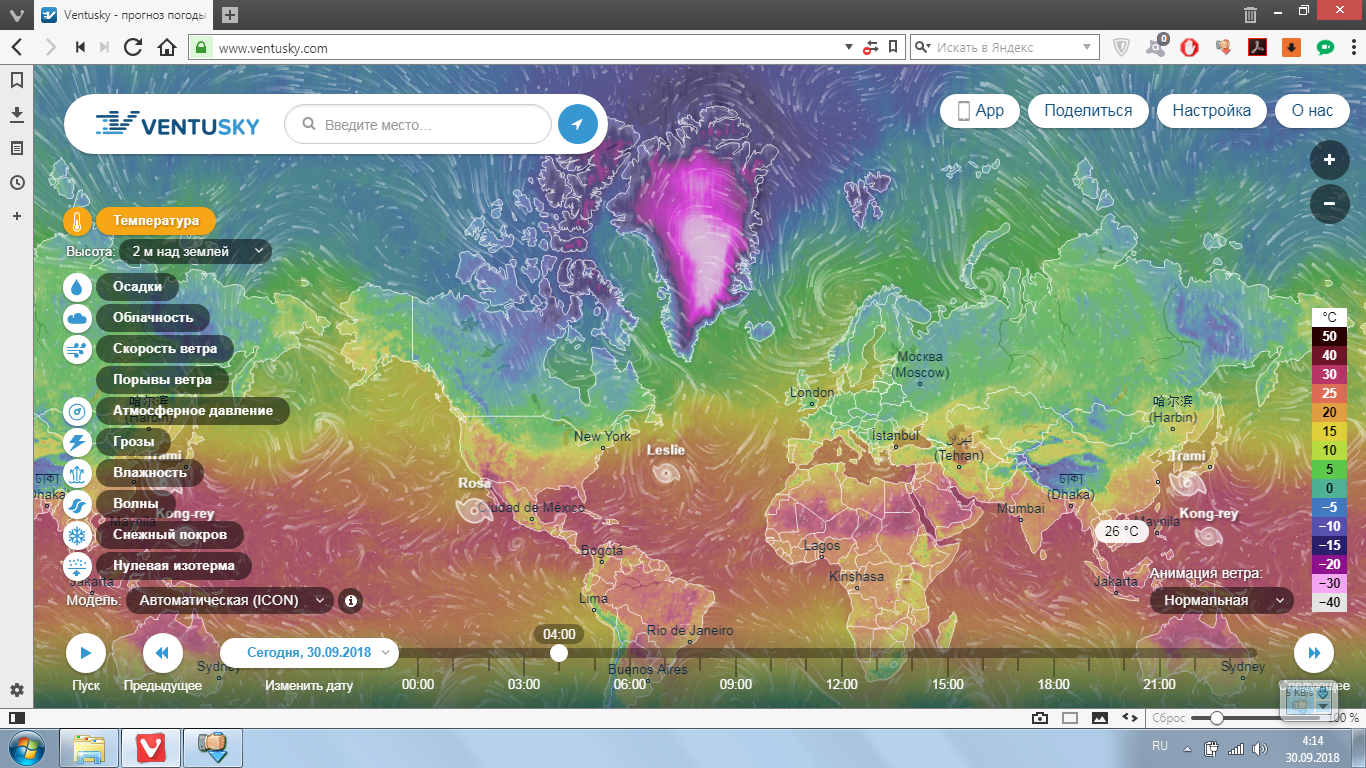Select the wind speed icon
The width and height of the screenshot is (1366, 768).
78,349
